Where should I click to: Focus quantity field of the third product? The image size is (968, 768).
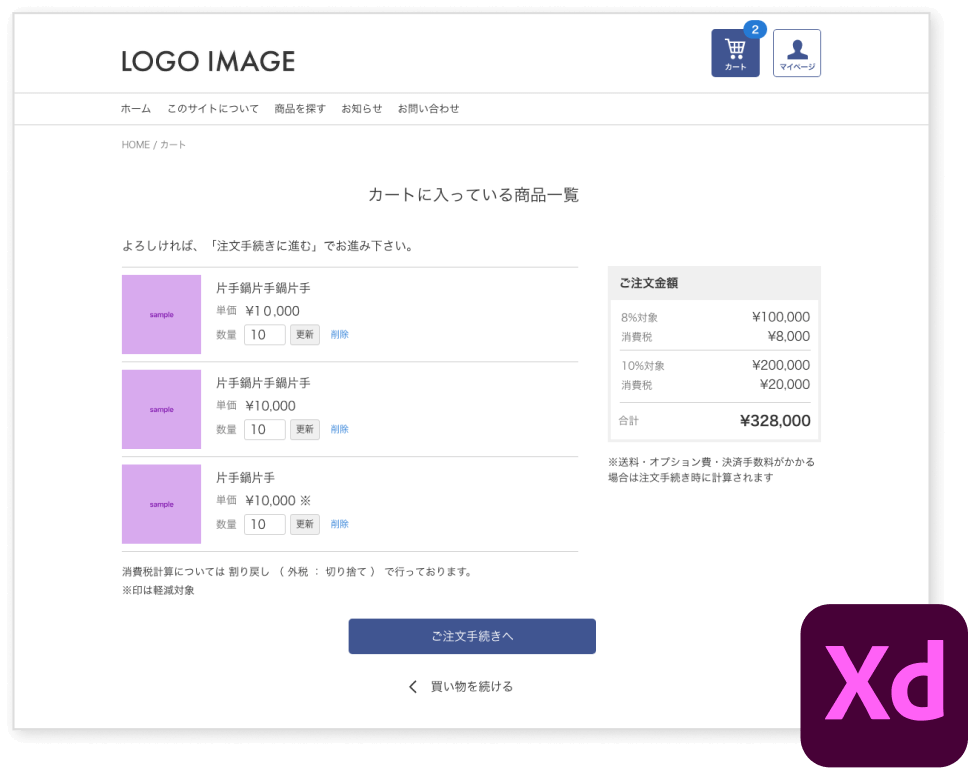click(x=264, y=524)
